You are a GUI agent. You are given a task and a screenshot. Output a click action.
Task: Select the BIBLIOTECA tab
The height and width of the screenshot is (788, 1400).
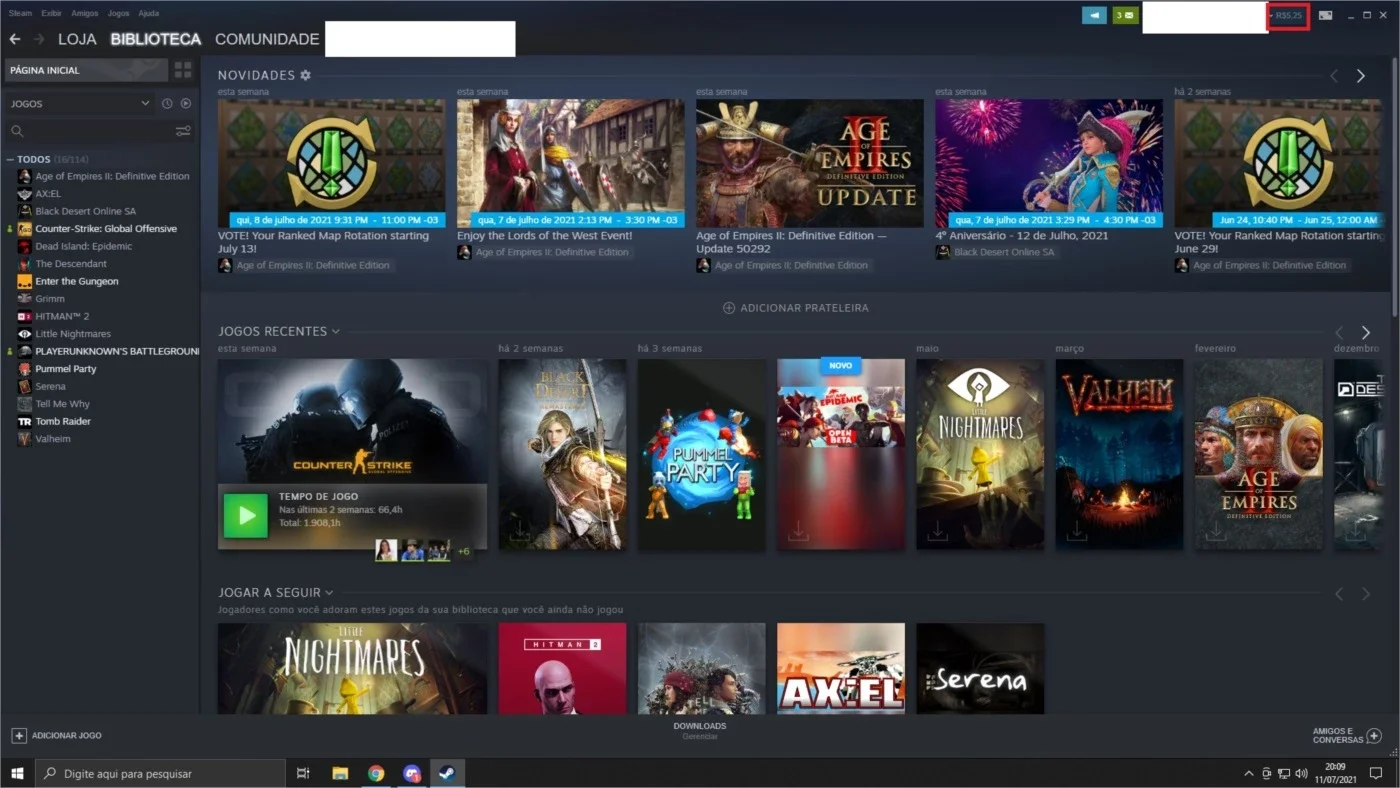click(156, 39)
